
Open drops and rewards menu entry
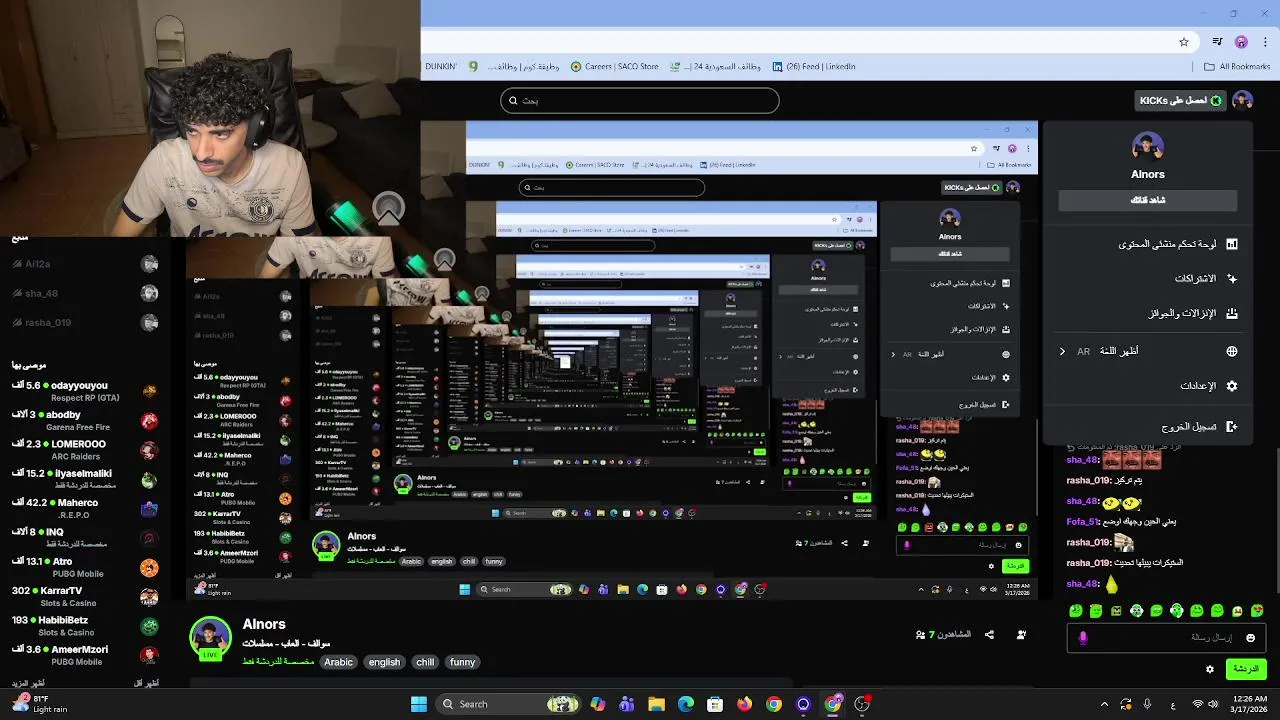click(x=1148, y=313)
